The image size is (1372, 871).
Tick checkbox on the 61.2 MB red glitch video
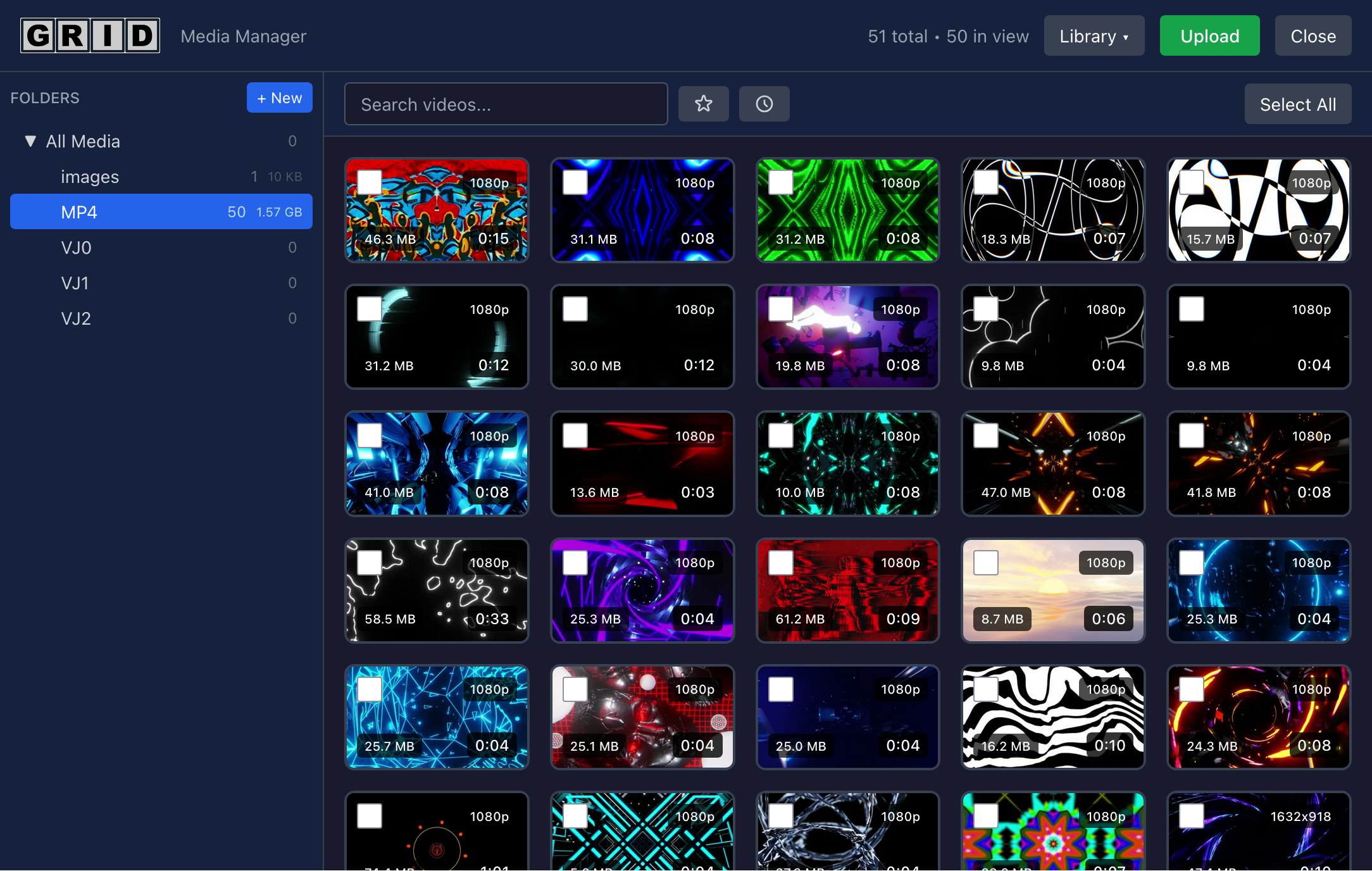click(x=780, y=562)
